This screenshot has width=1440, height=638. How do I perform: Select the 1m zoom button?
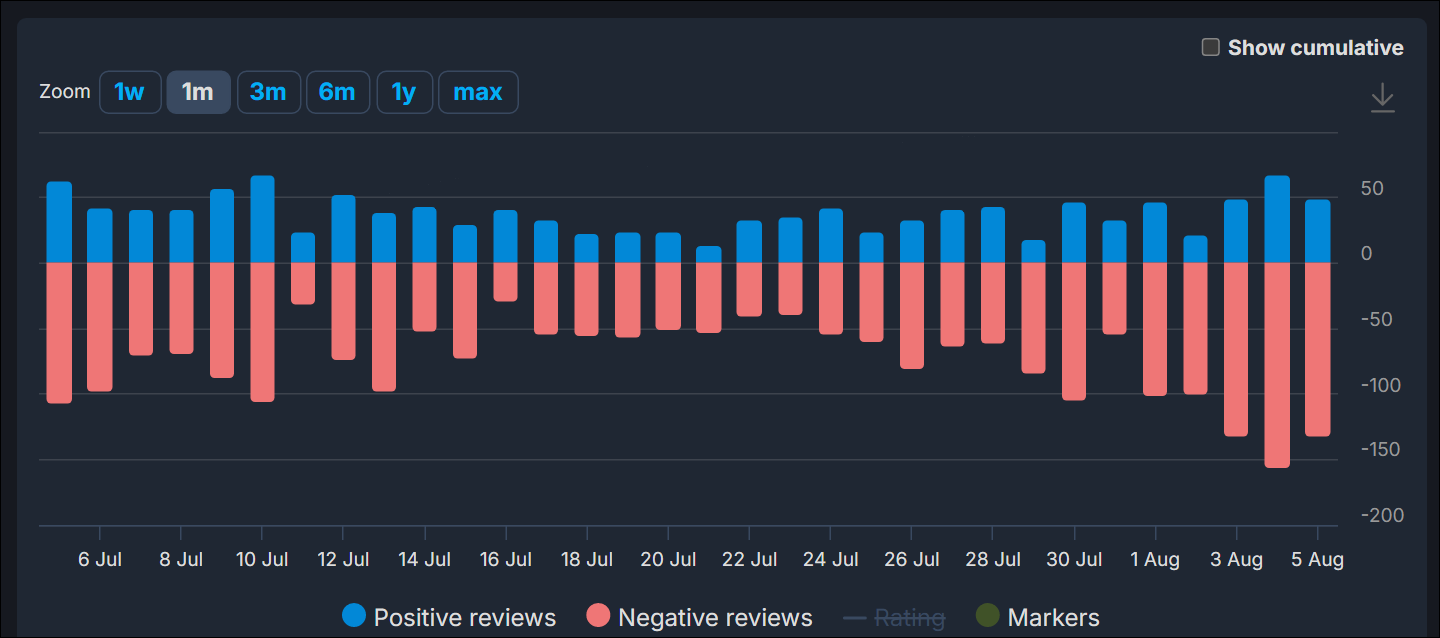coord(198,92)
